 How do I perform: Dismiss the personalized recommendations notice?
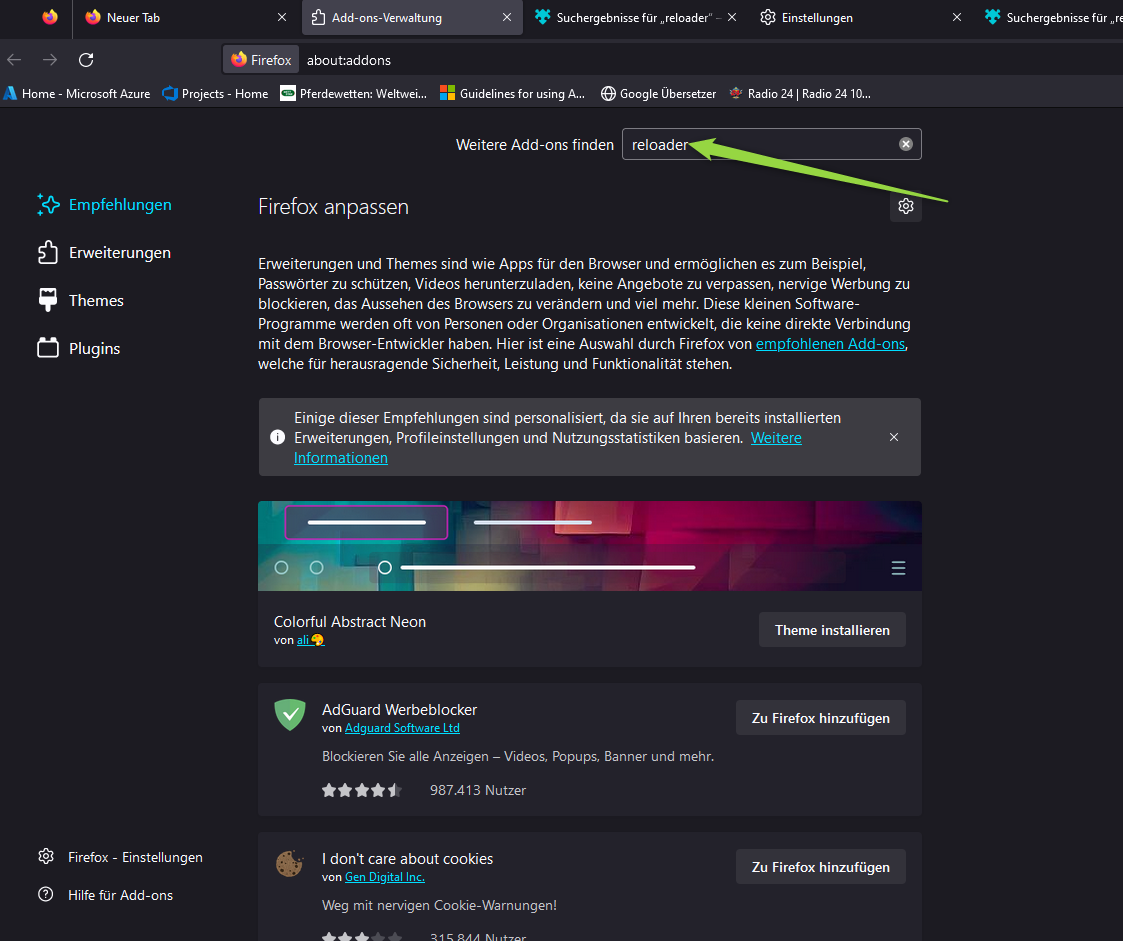click(x=893, y=437)
